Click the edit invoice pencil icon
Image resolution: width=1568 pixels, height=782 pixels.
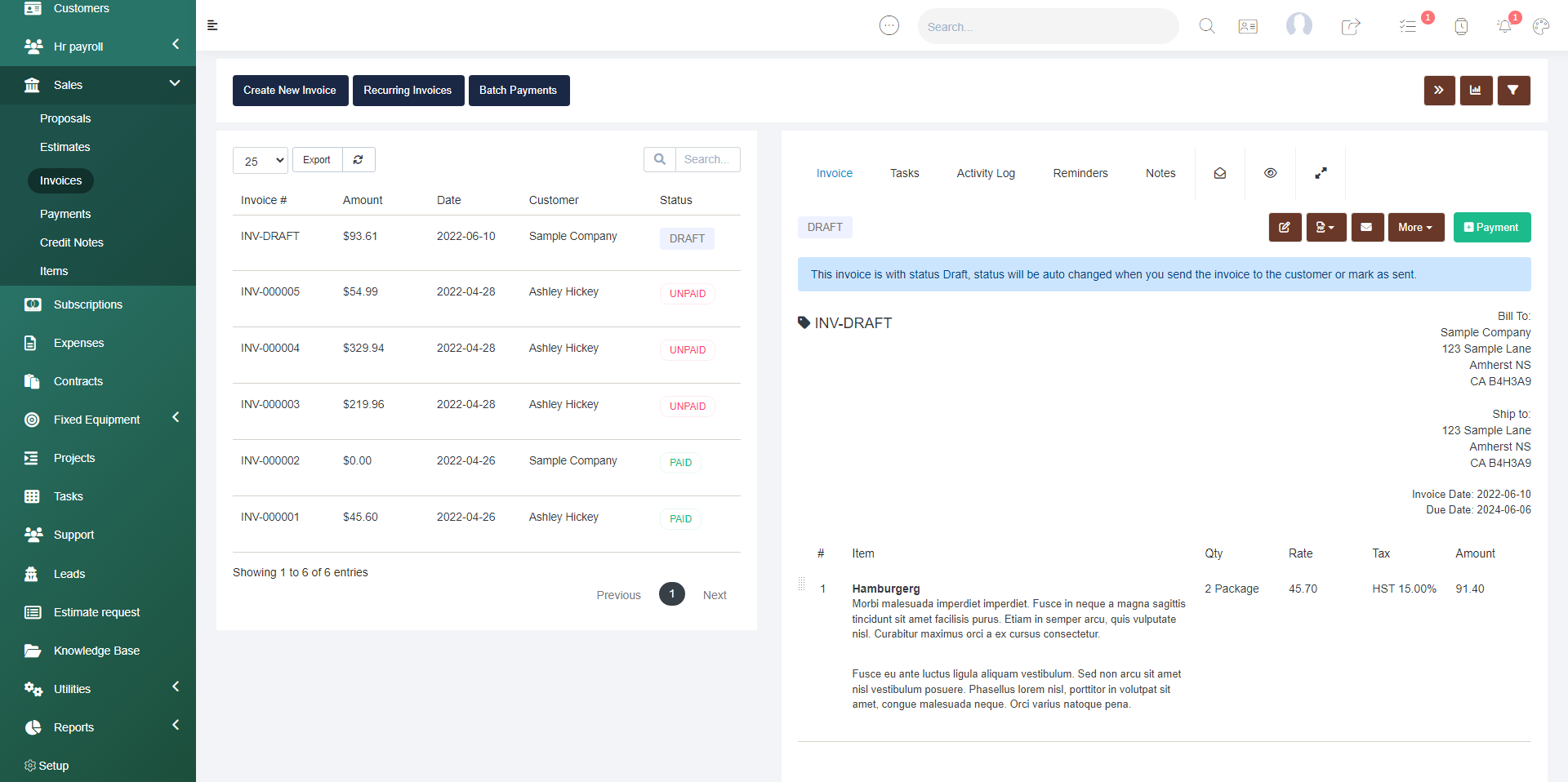coord(1285,228)
